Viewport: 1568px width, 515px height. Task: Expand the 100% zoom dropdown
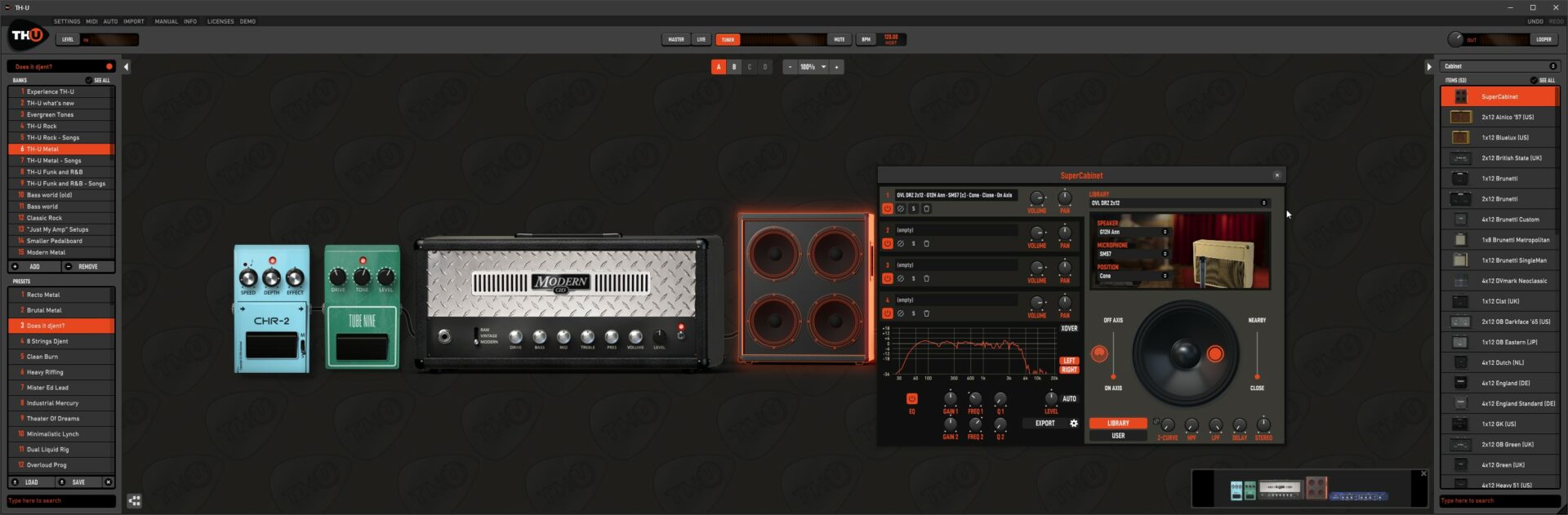pyautogui.click(x=823, y=67)
